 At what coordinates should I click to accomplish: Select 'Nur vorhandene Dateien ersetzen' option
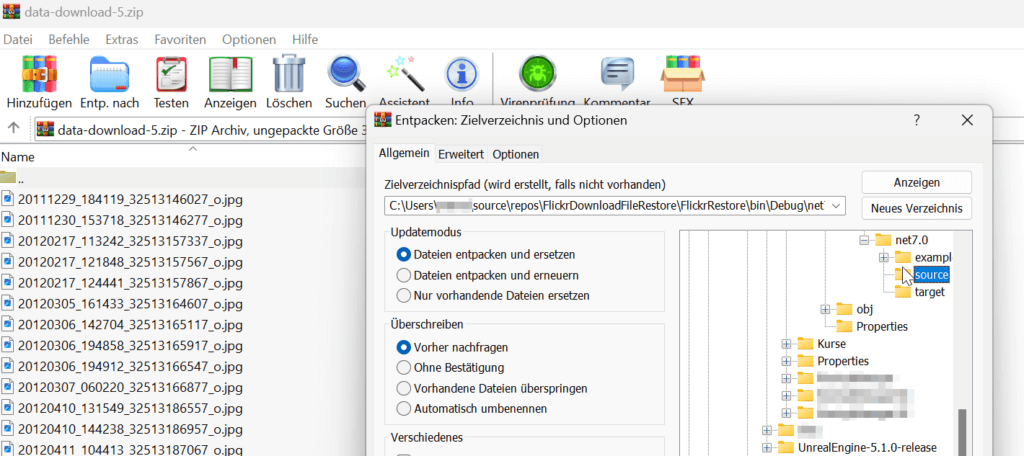(x=404, y=296)
